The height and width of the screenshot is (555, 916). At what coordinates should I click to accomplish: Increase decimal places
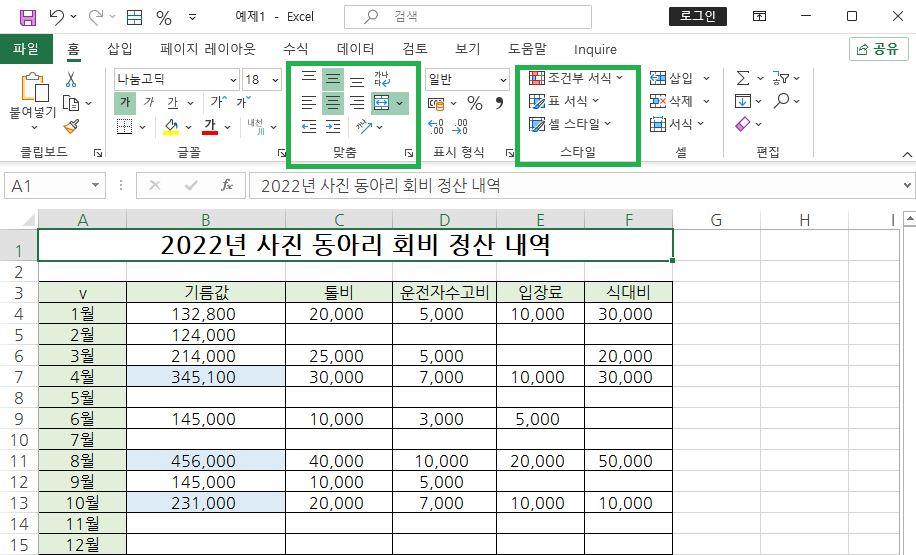pyautogui.click(x=436, y=126)
